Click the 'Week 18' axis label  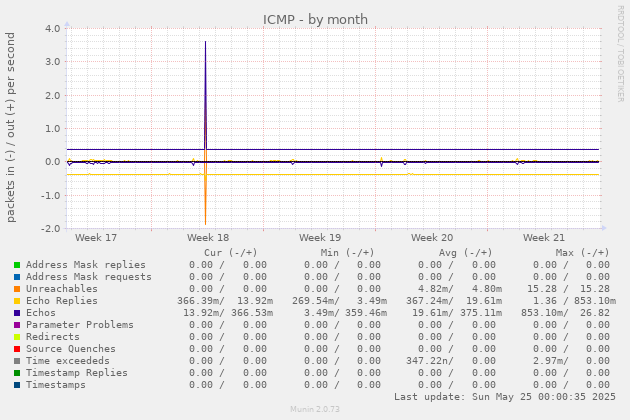click(x=208, y=238)
